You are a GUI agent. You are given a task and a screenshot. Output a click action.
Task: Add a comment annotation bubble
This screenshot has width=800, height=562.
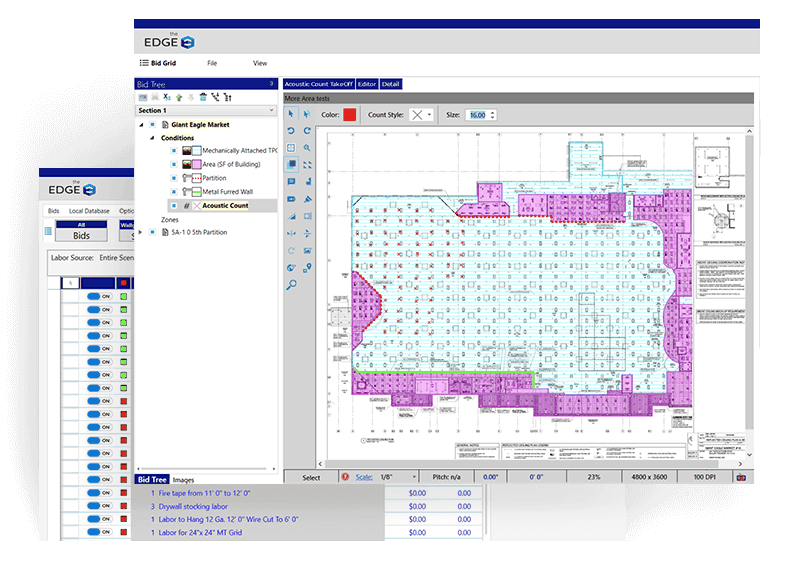pos(291,182)
